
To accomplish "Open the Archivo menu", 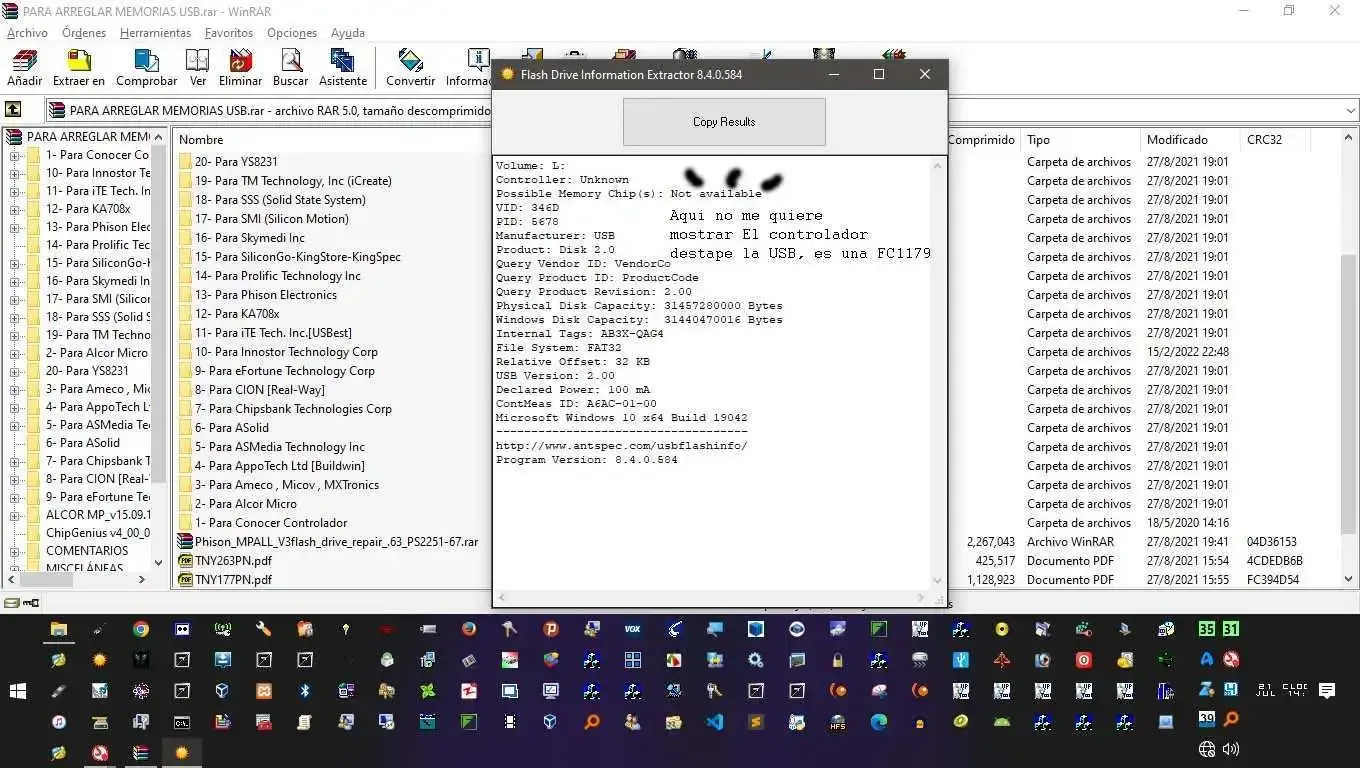I will (x=27, y=33).
